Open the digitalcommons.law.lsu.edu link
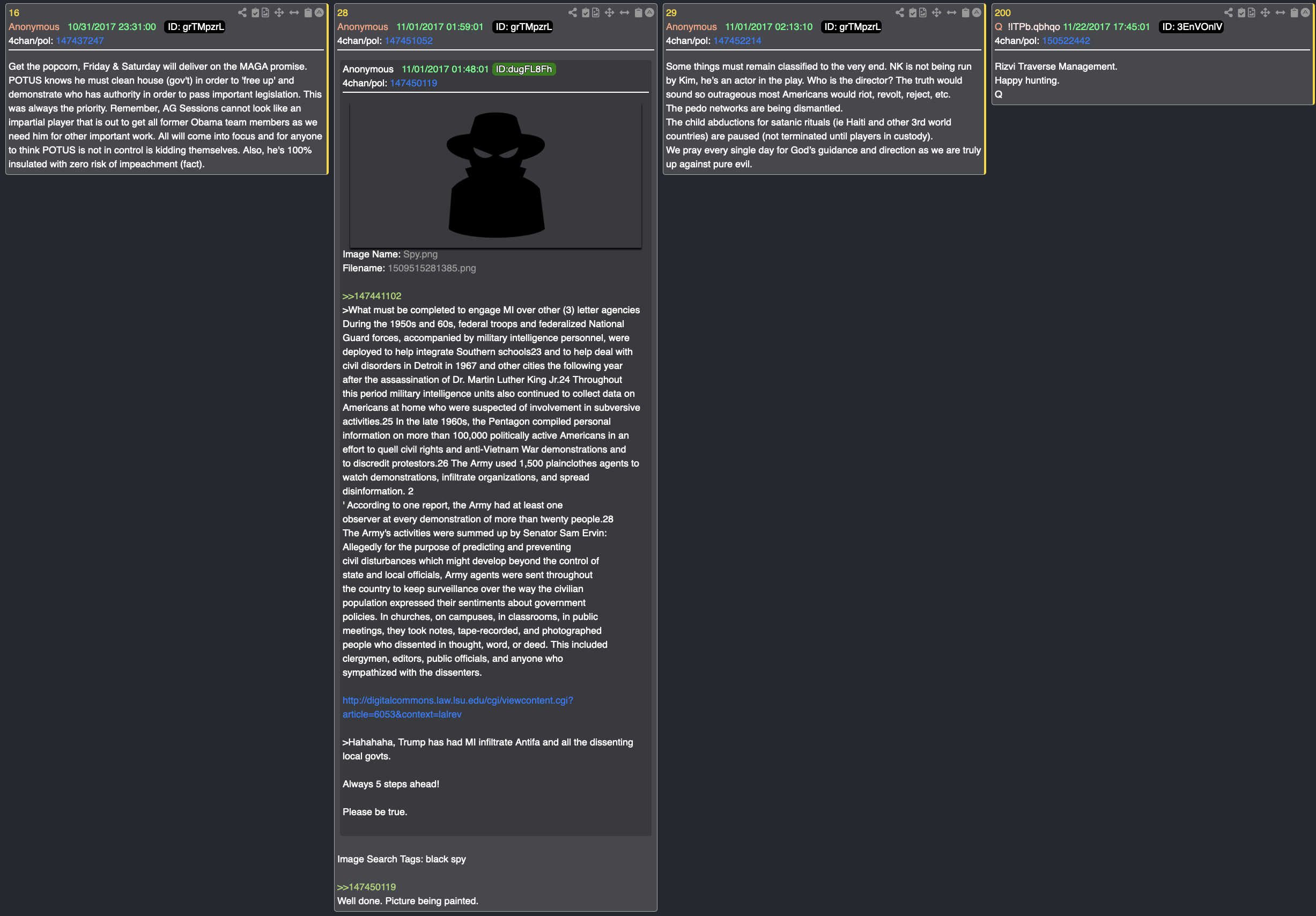1316x916 pixels. (x=457, y=707)
